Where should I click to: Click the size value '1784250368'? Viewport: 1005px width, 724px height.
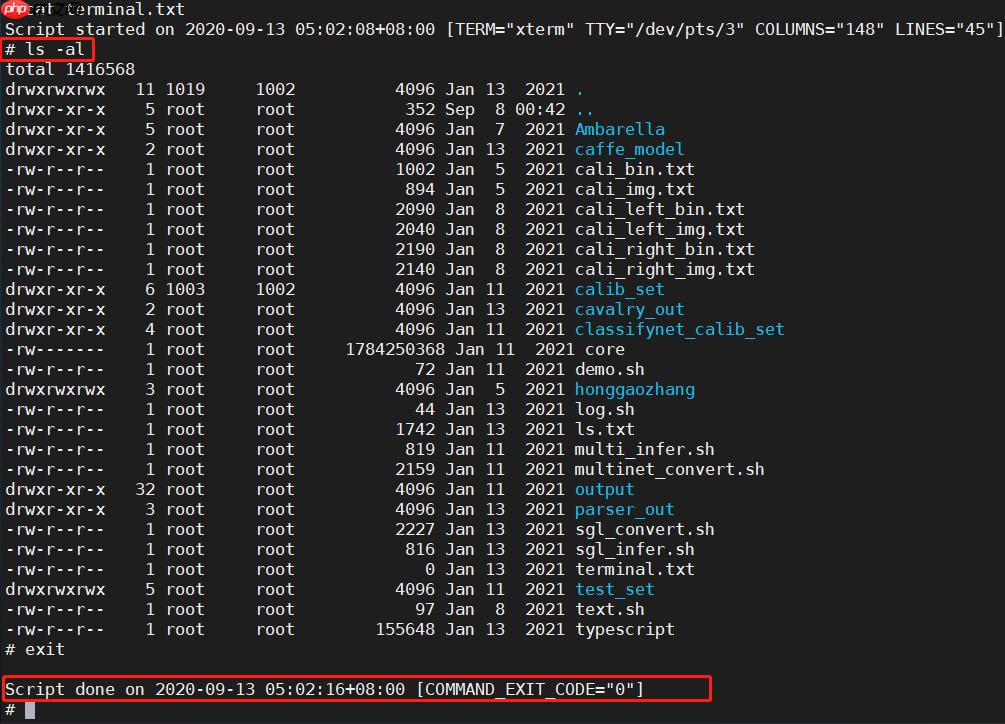tap(395, 350)
